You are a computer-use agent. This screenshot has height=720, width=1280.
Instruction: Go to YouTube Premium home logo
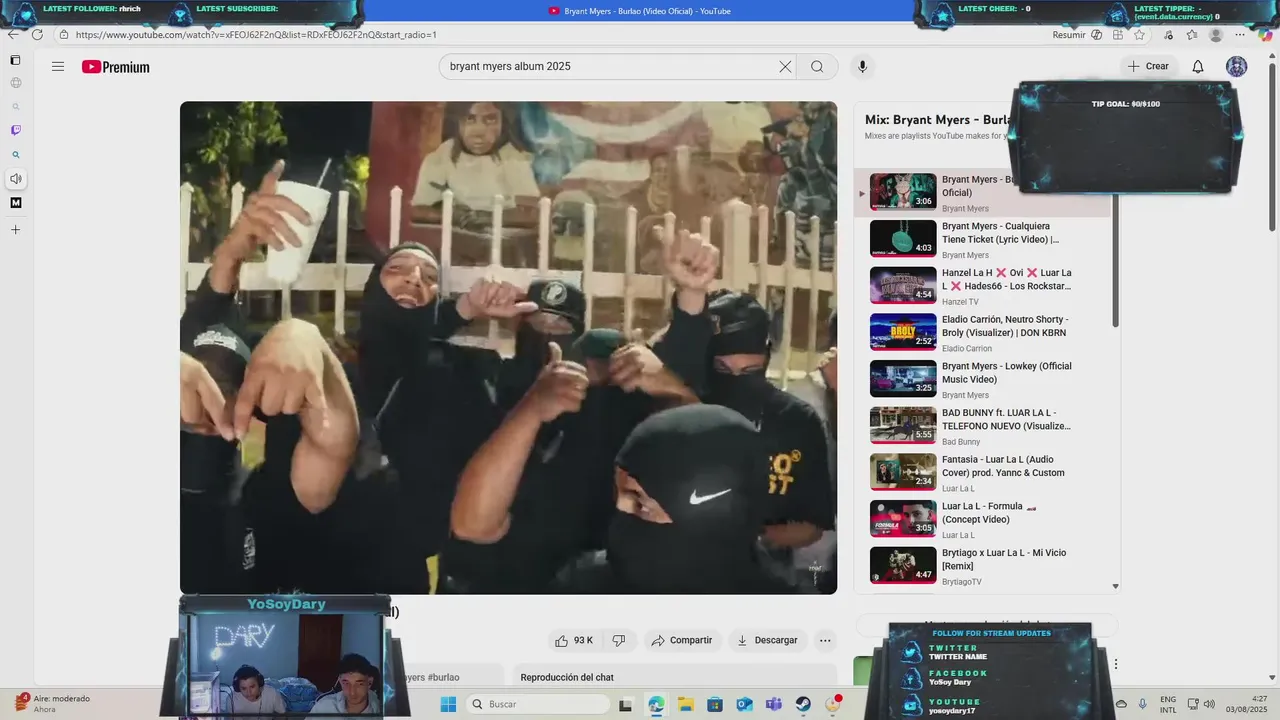pos(116,67)
